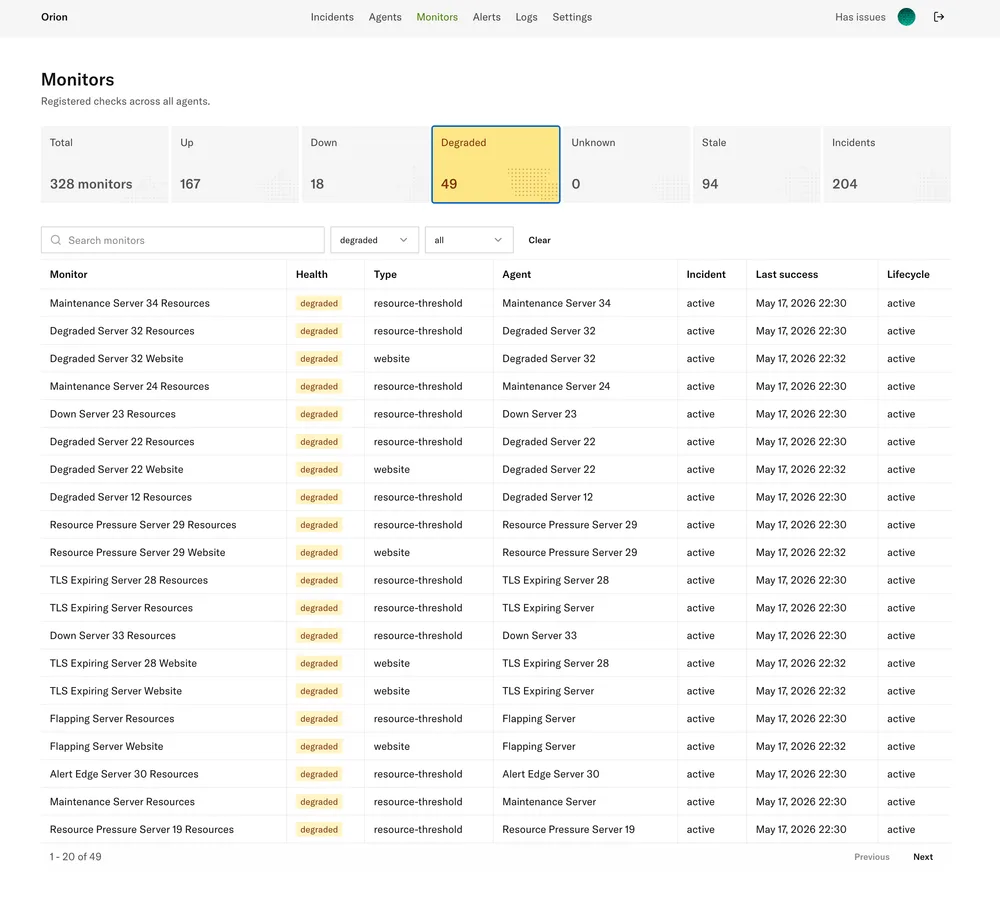The width and height of the screenshot is (1000, 911).
Task: Select monitor "Degraded Server 32 Website"
Action: (117, 359)
